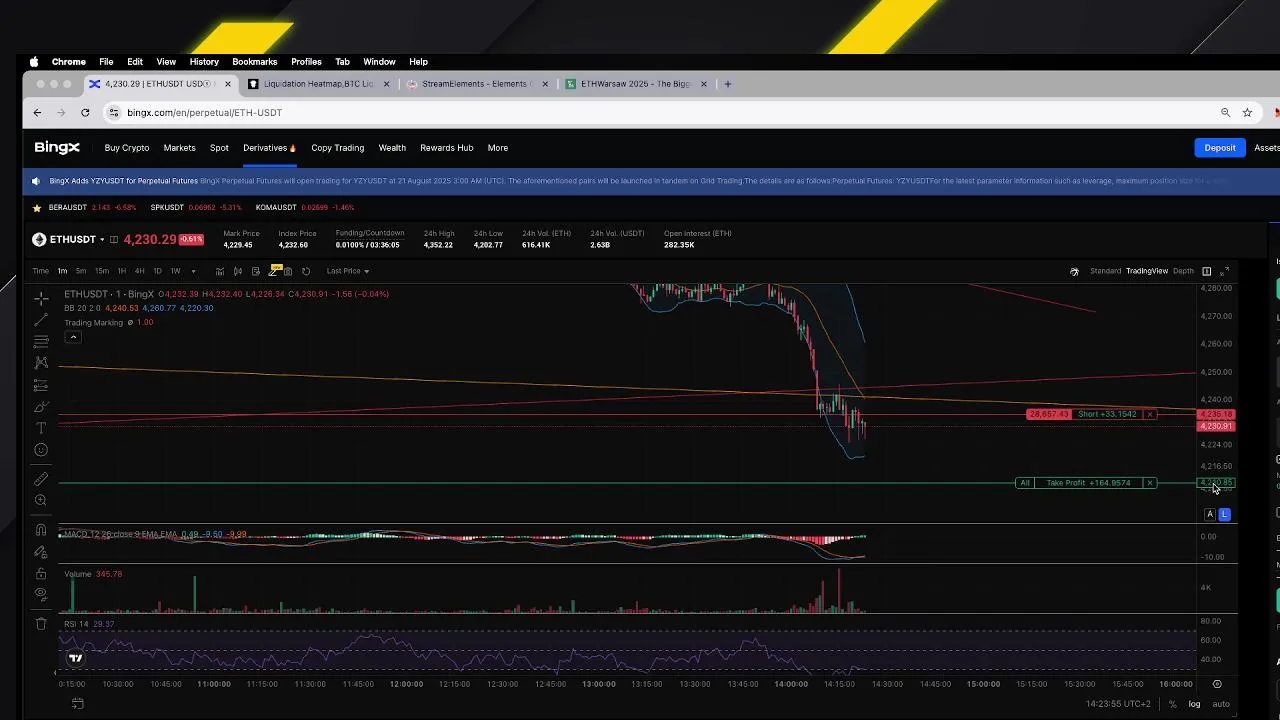The height and width of the screenshot is (720, 1280).
Task: Open the Bookmarks menu in macOS menu bar
Action: pos(254,62)
